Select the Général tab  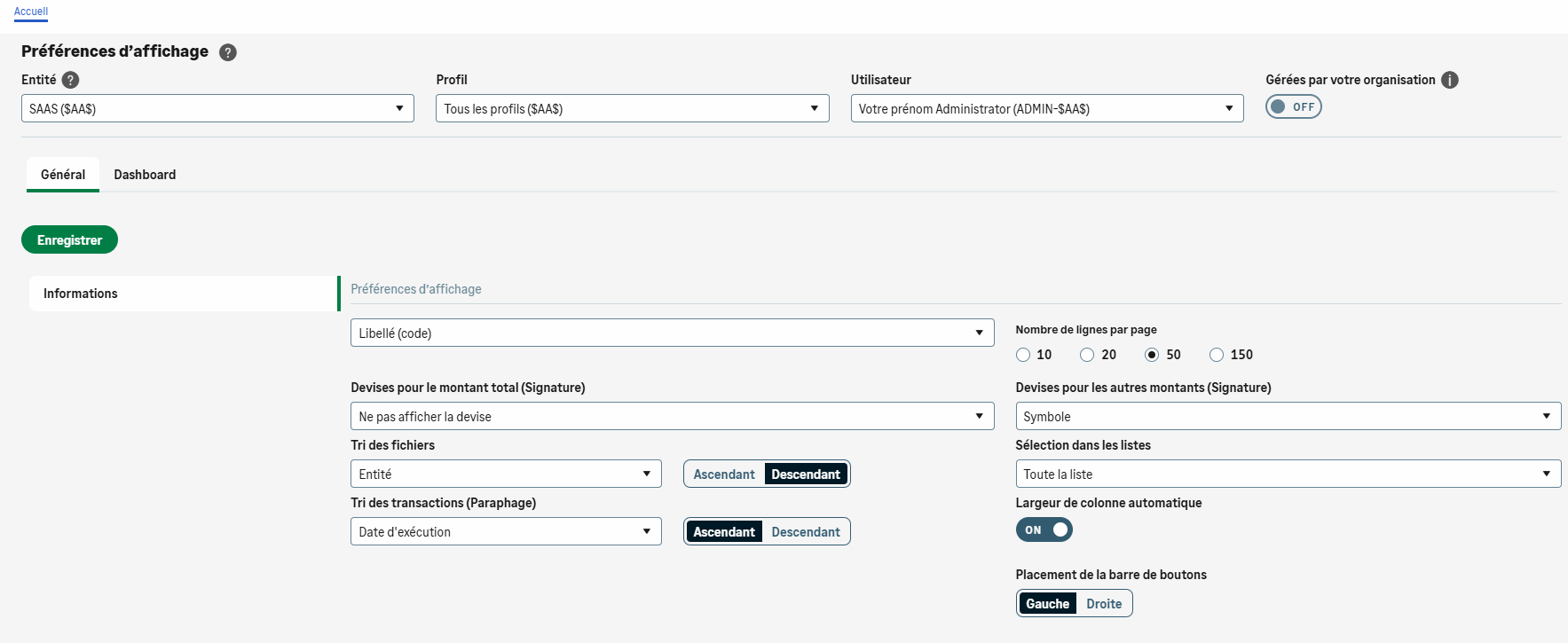point(63,175)
